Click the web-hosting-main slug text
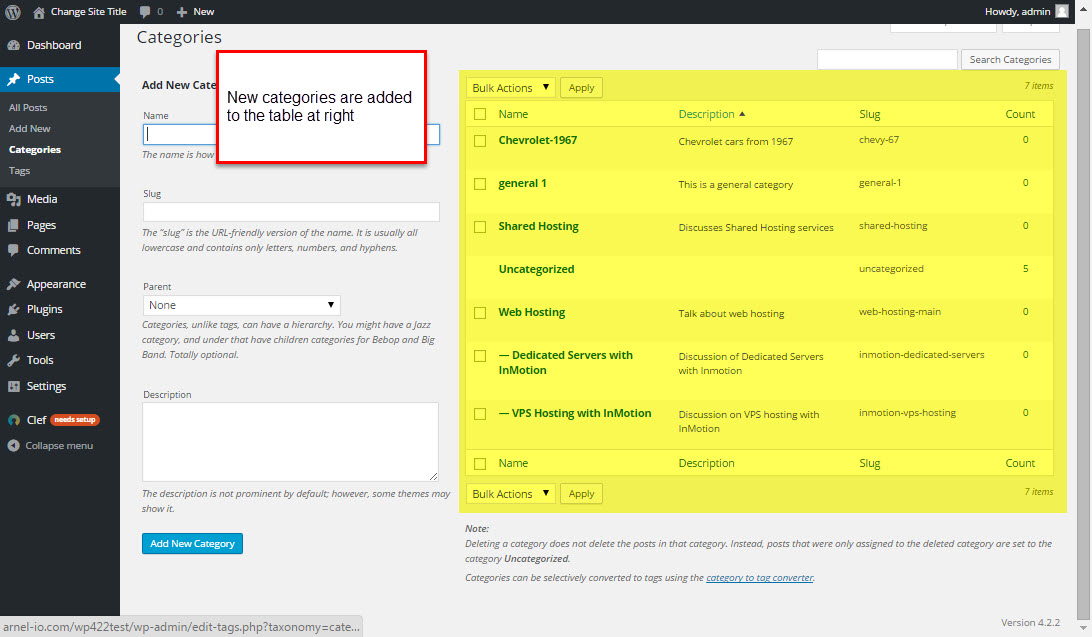 pos(900,312)
